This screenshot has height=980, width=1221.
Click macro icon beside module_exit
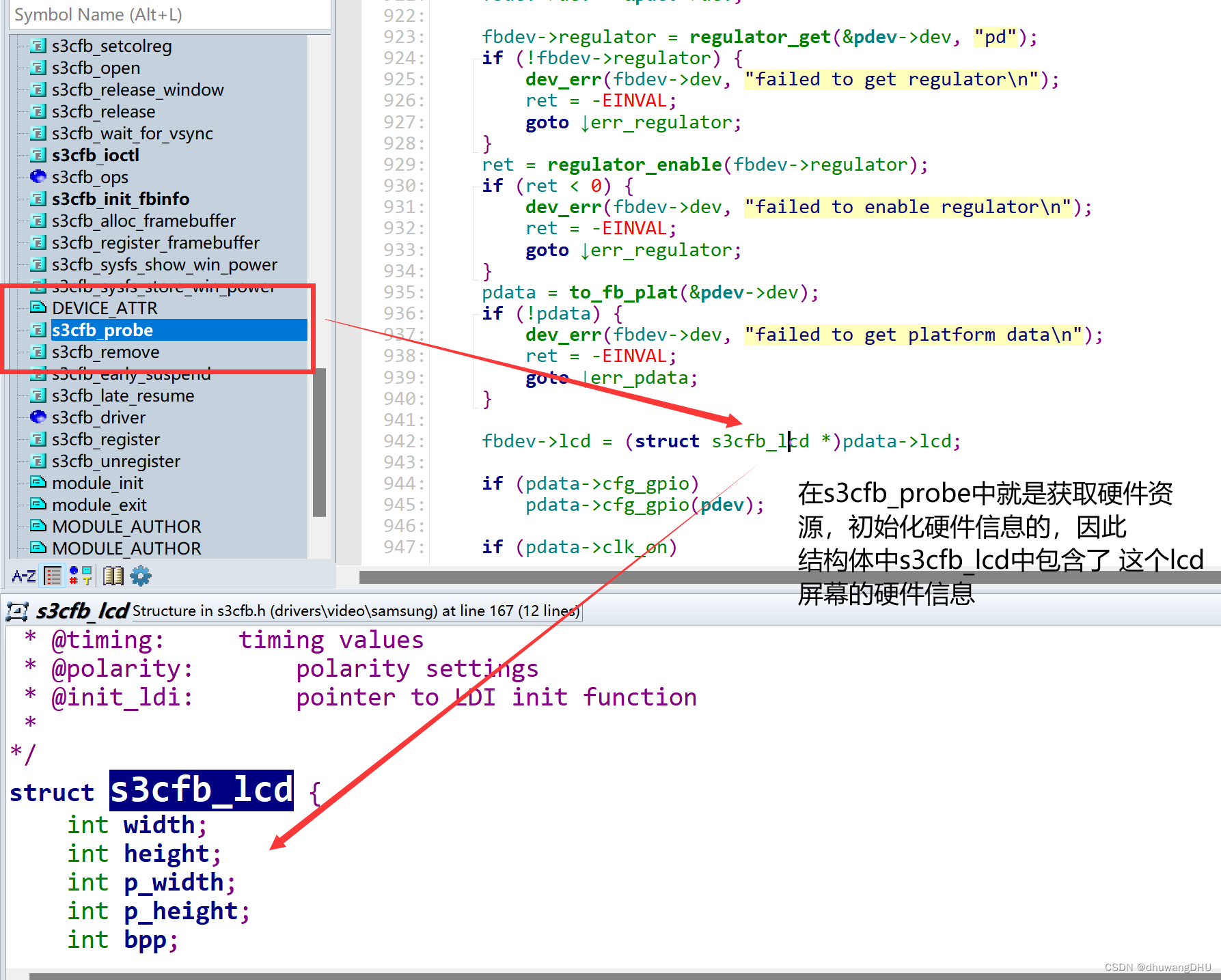(x=38, y=505)
